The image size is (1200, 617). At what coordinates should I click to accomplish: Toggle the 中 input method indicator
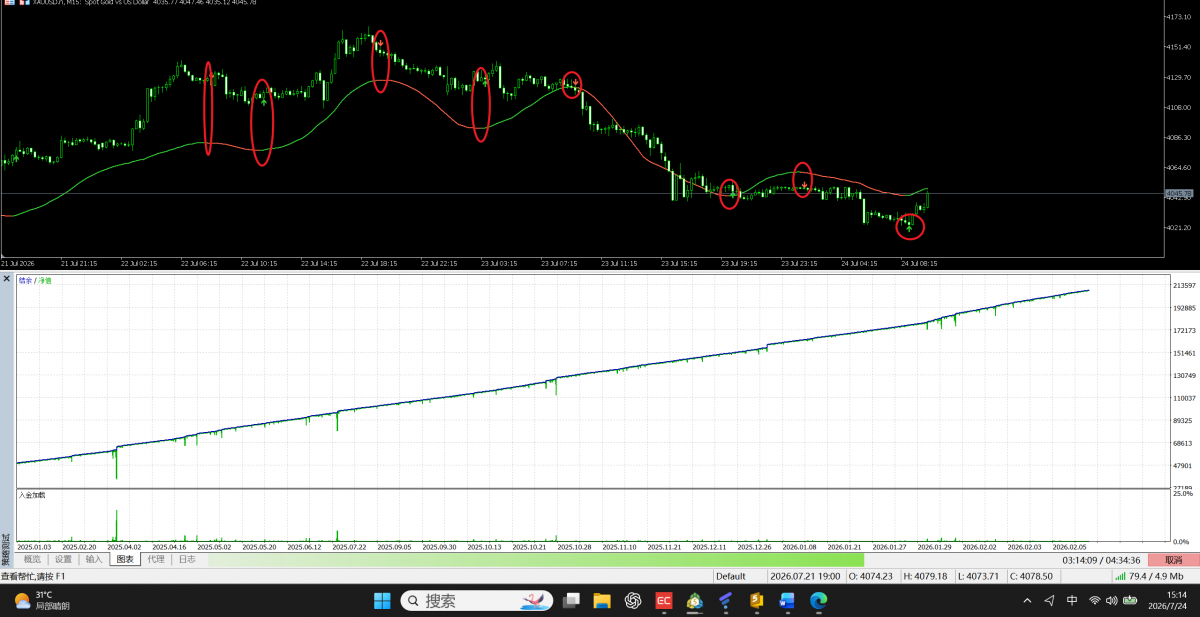click(1072, 601)
